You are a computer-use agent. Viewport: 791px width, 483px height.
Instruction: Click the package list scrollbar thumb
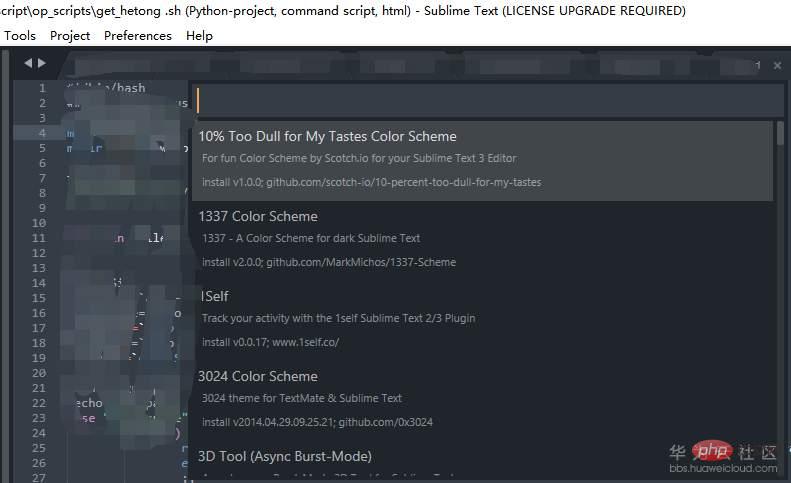pos(780,133)
